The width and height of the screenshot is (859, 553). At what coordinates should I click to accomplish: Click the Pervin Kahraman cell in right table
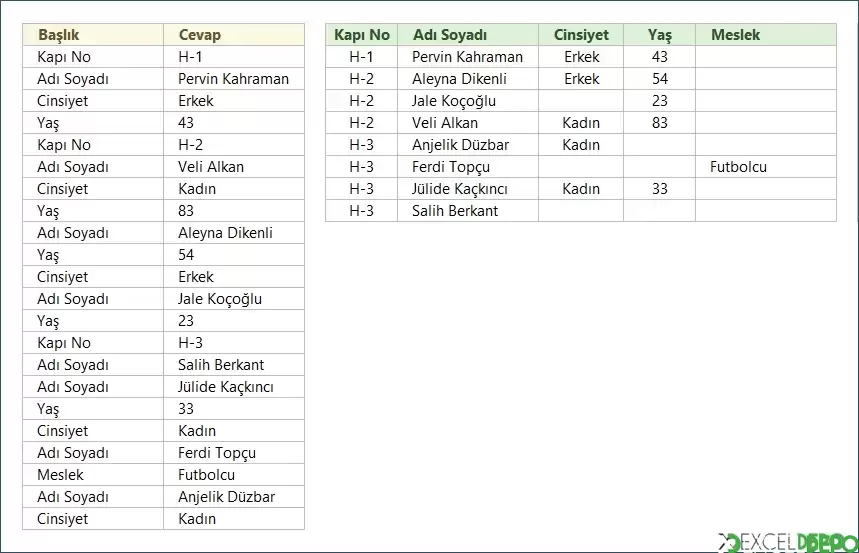[468, 56]
